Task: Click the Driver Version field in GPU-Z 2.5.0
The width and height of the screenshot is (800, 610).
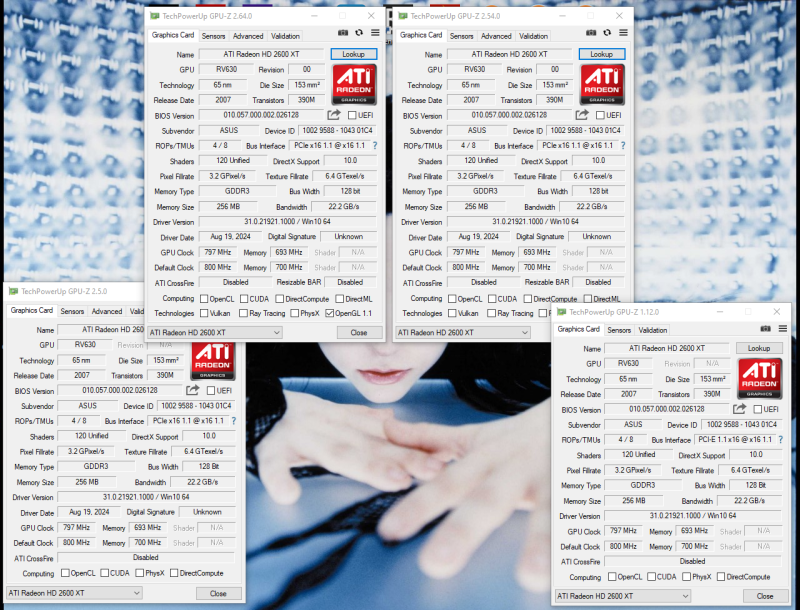Action: coord(146,497)
